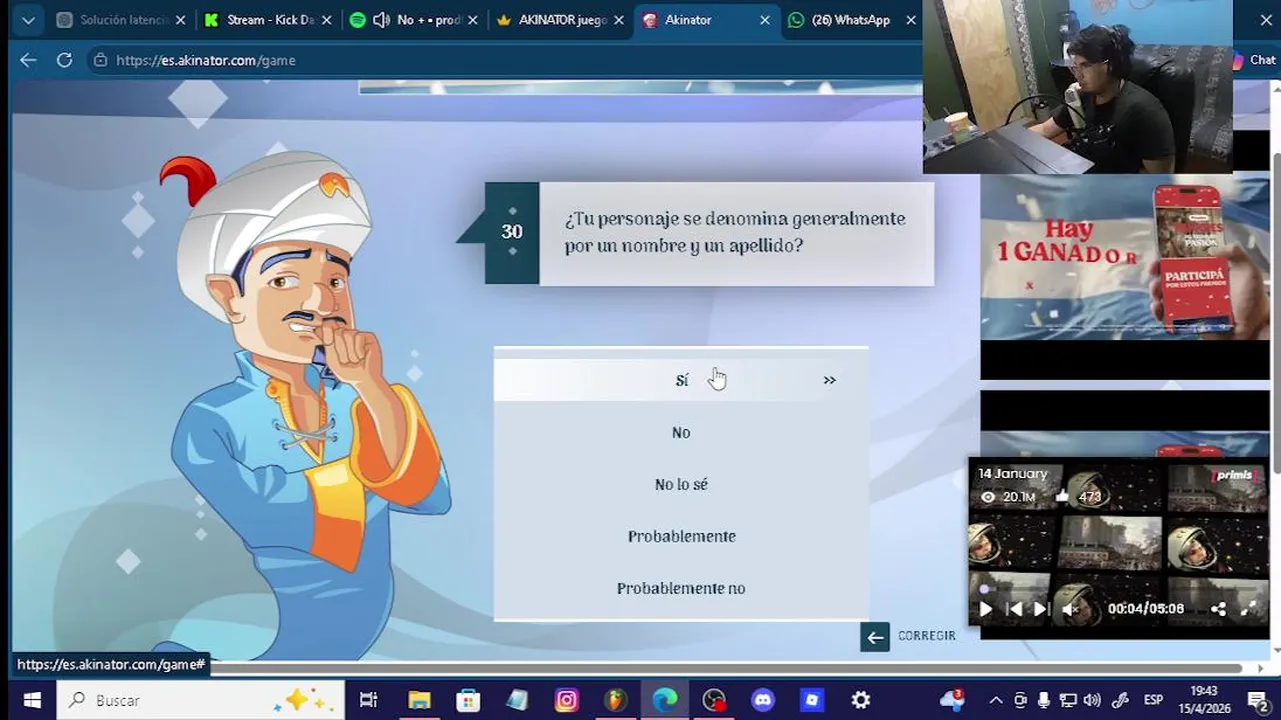The width and height of the screenshot is (1281, 720).
Task: Close the 'Stream - Kick Da' tab
Action: 326,20
